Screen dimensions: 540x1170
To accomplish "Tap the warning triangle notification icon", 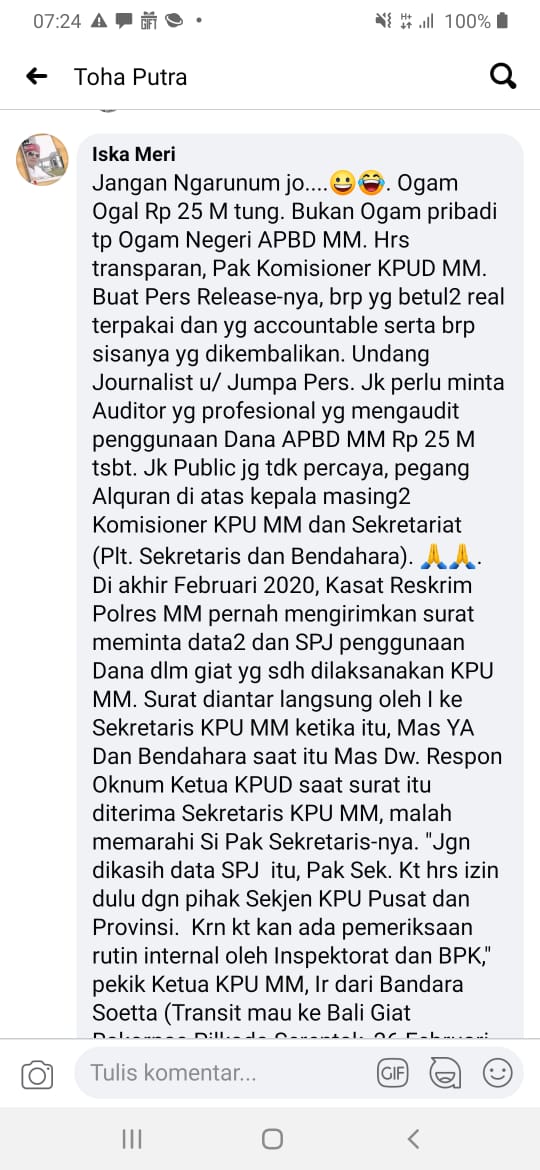I will coord(98,22).
